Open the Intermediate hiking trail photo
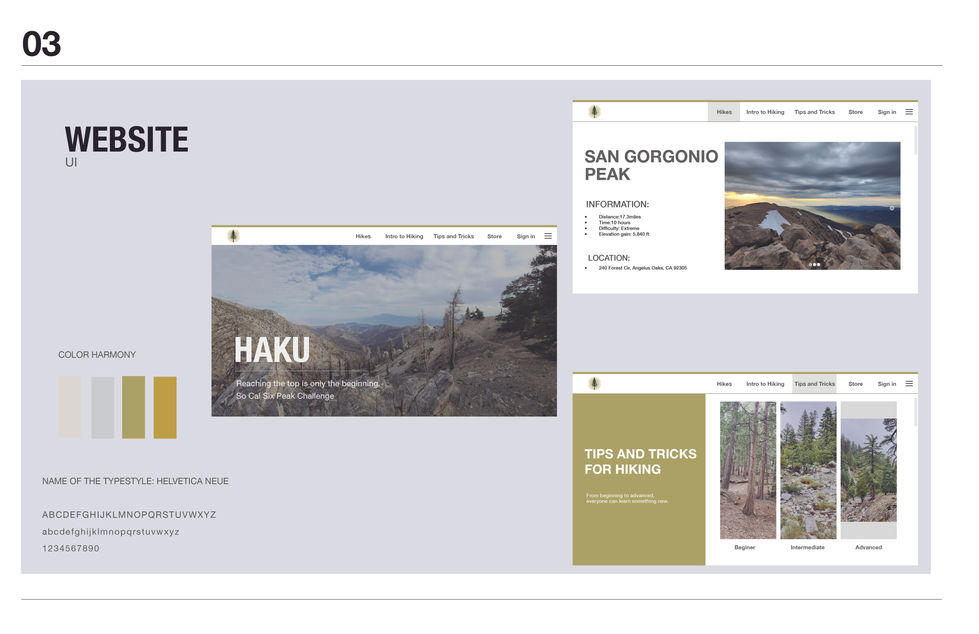This screenshot has height=634, width=979. click(x=809, y=470)
